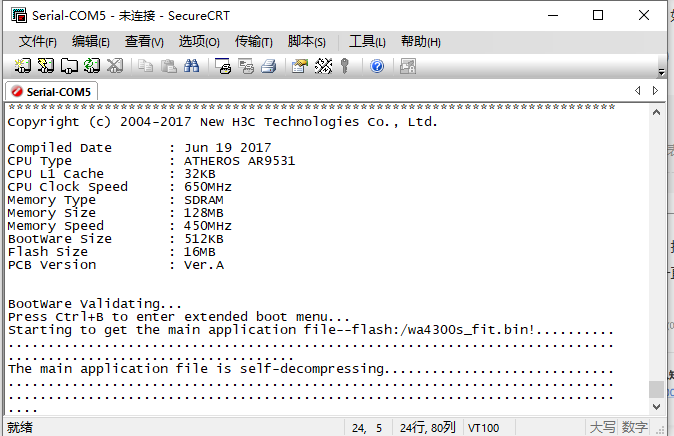The image size is (674, 436).
Task: Click the 'ATHEROS AR9531' CPU type value
Action: pyautogui.click(x=239, y=161)
